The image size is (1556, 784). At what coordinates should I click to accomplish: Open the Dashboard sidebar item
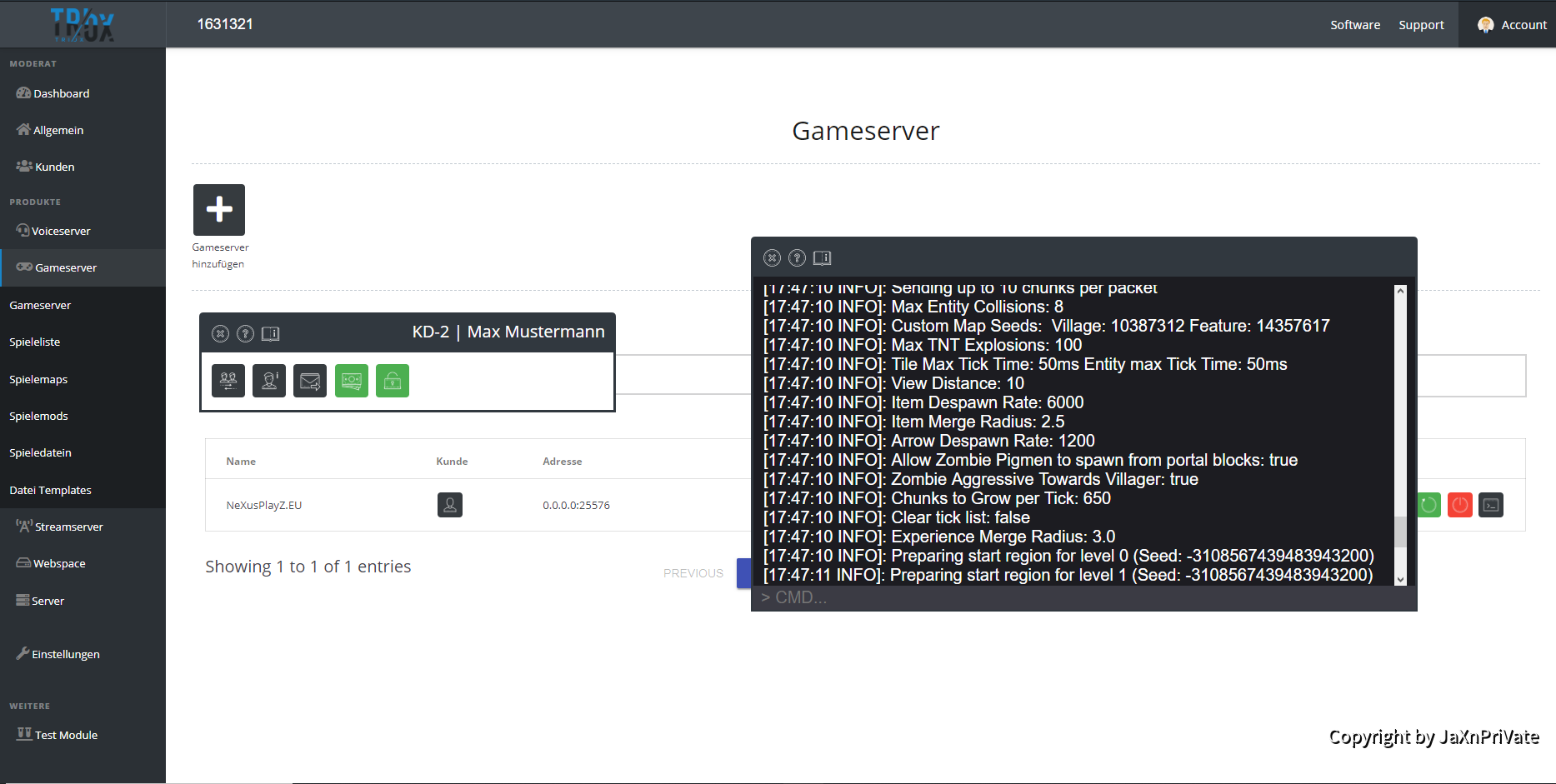[x=61, y=93]
